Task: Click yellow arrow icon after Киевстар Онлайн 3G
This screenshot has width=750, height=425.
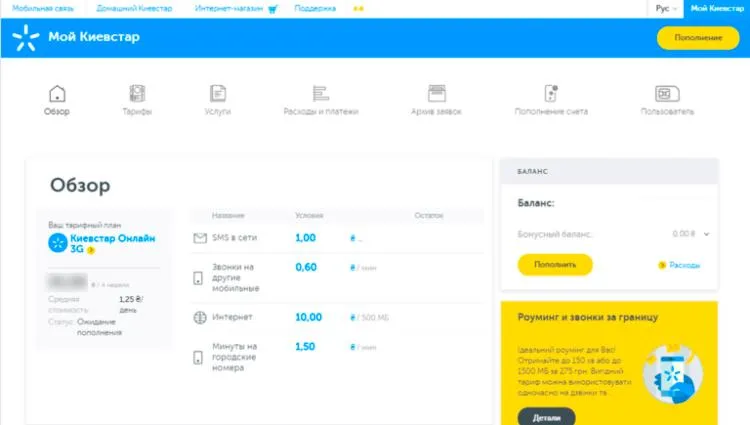Action: point(91,250)
